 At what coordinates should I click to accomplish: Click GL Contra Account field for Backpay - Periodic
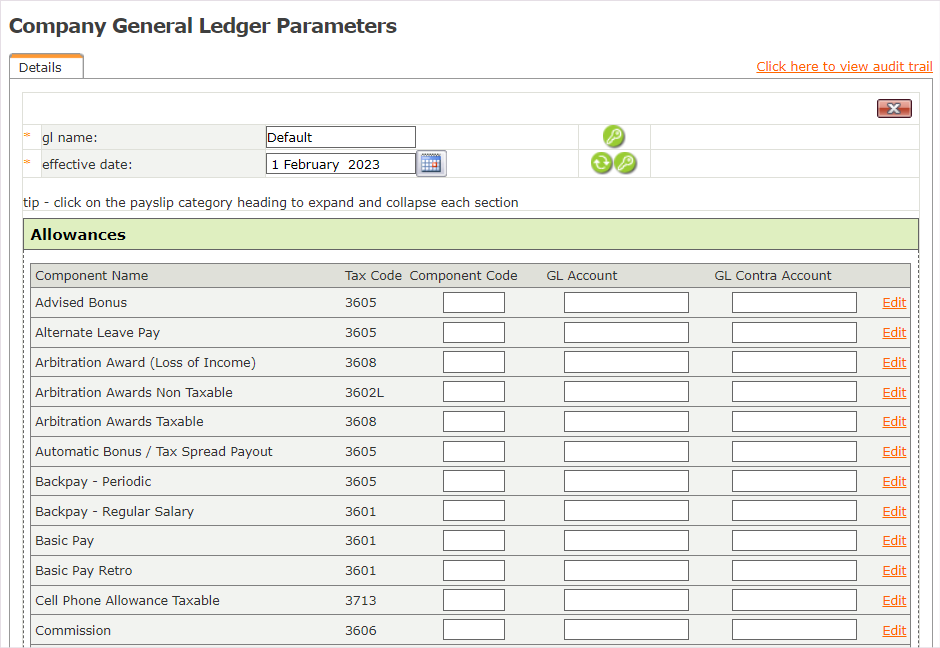pos(794,482)
